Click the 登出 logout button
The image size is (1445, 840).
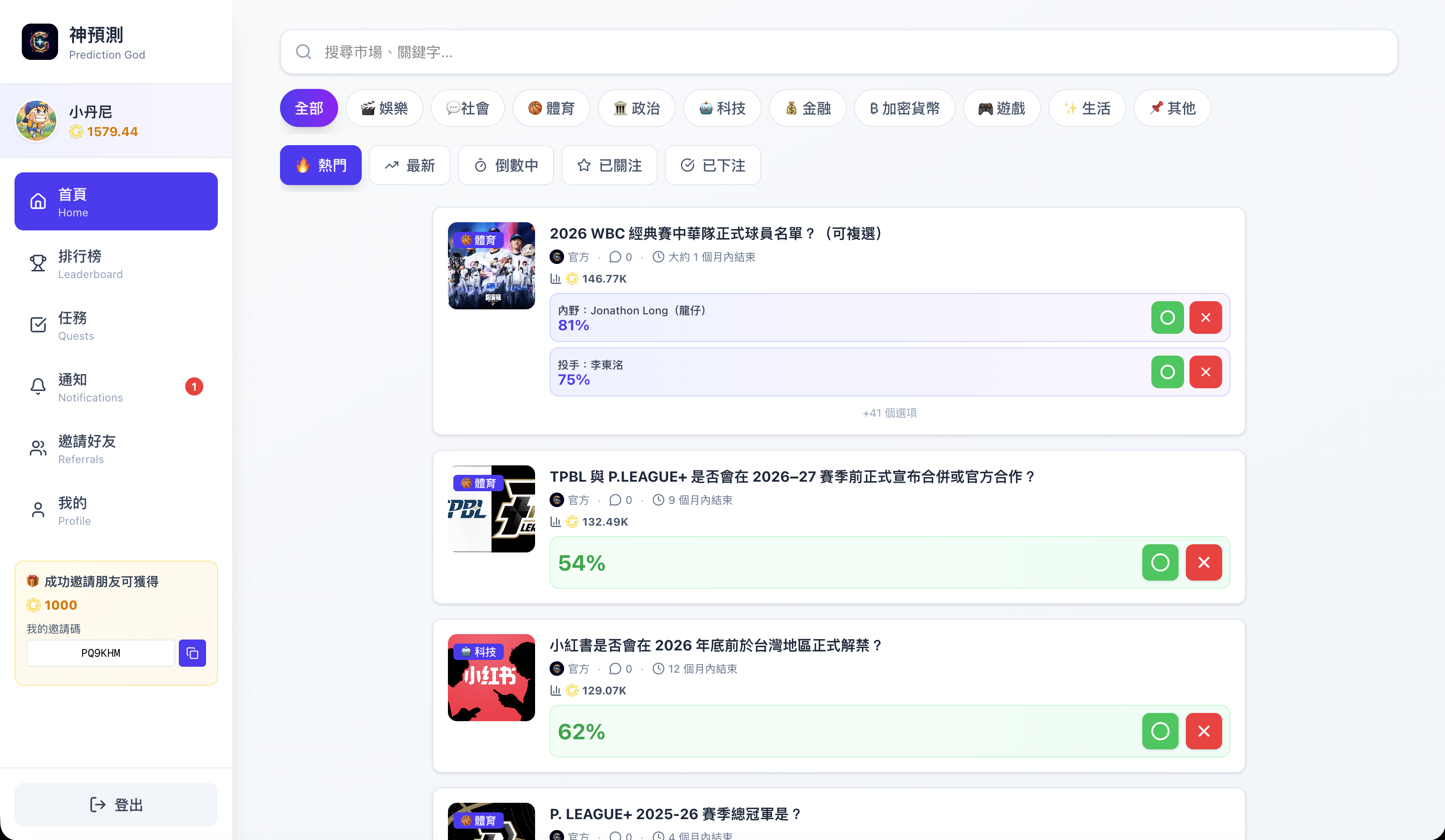click(x=116, y=805)
